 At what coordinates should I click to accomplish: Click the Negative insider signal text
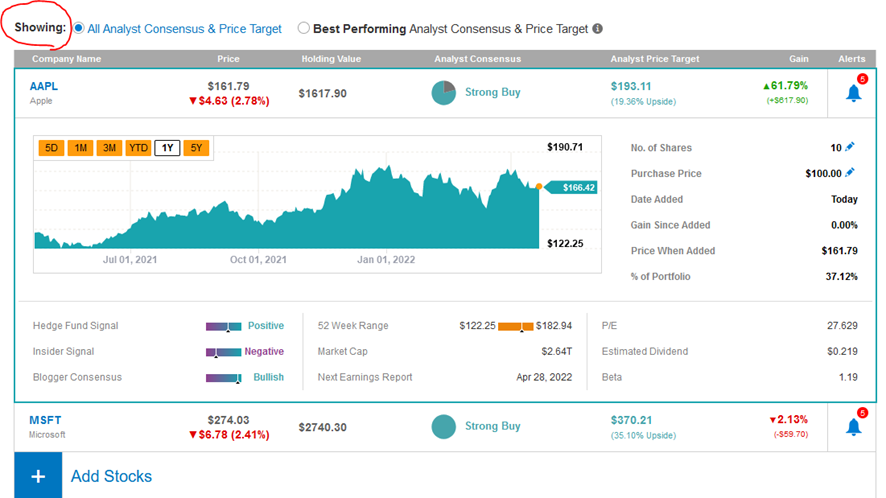coord(264,352)
